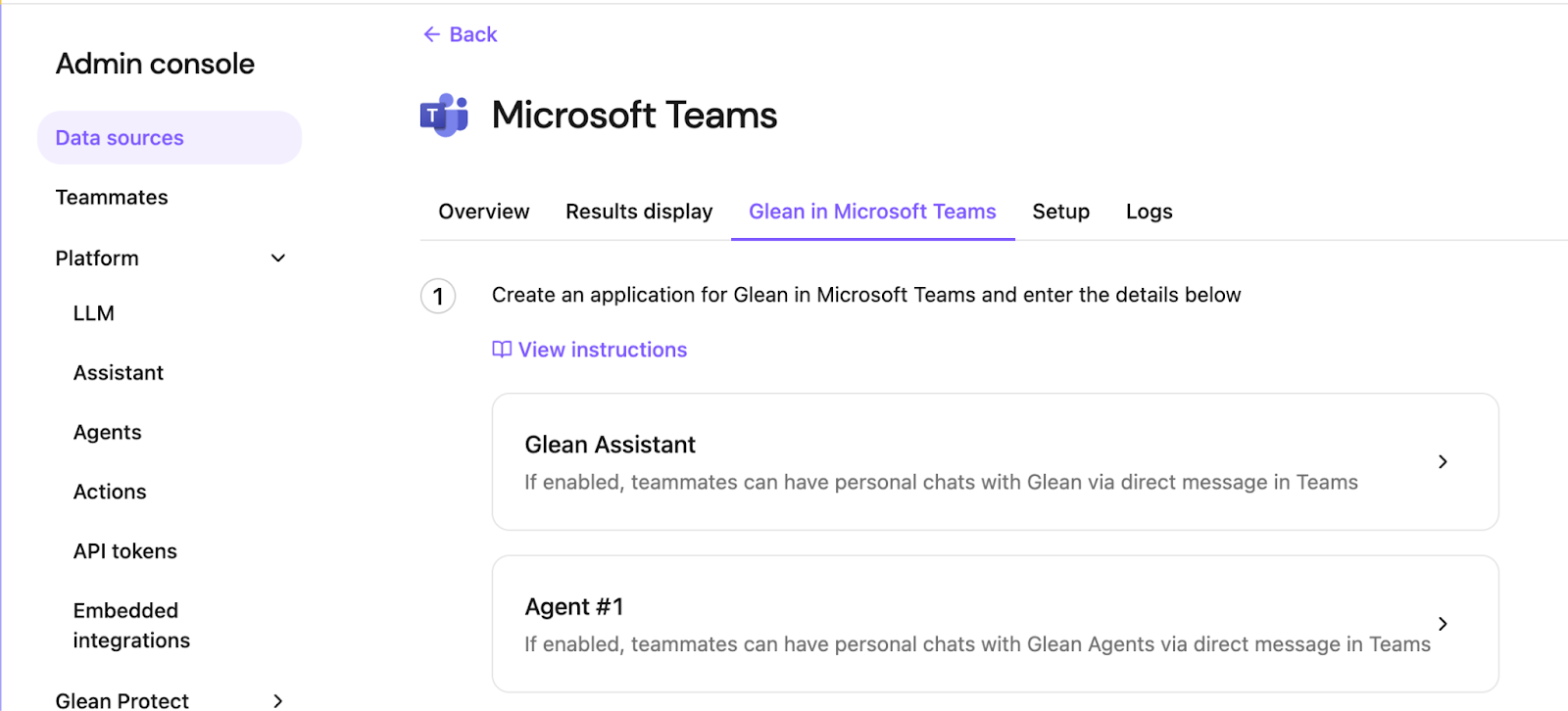The width and height of the screenshot is (1568, 711).
Task: Switch to the Results display tab
Action: [x=639, y=212]
